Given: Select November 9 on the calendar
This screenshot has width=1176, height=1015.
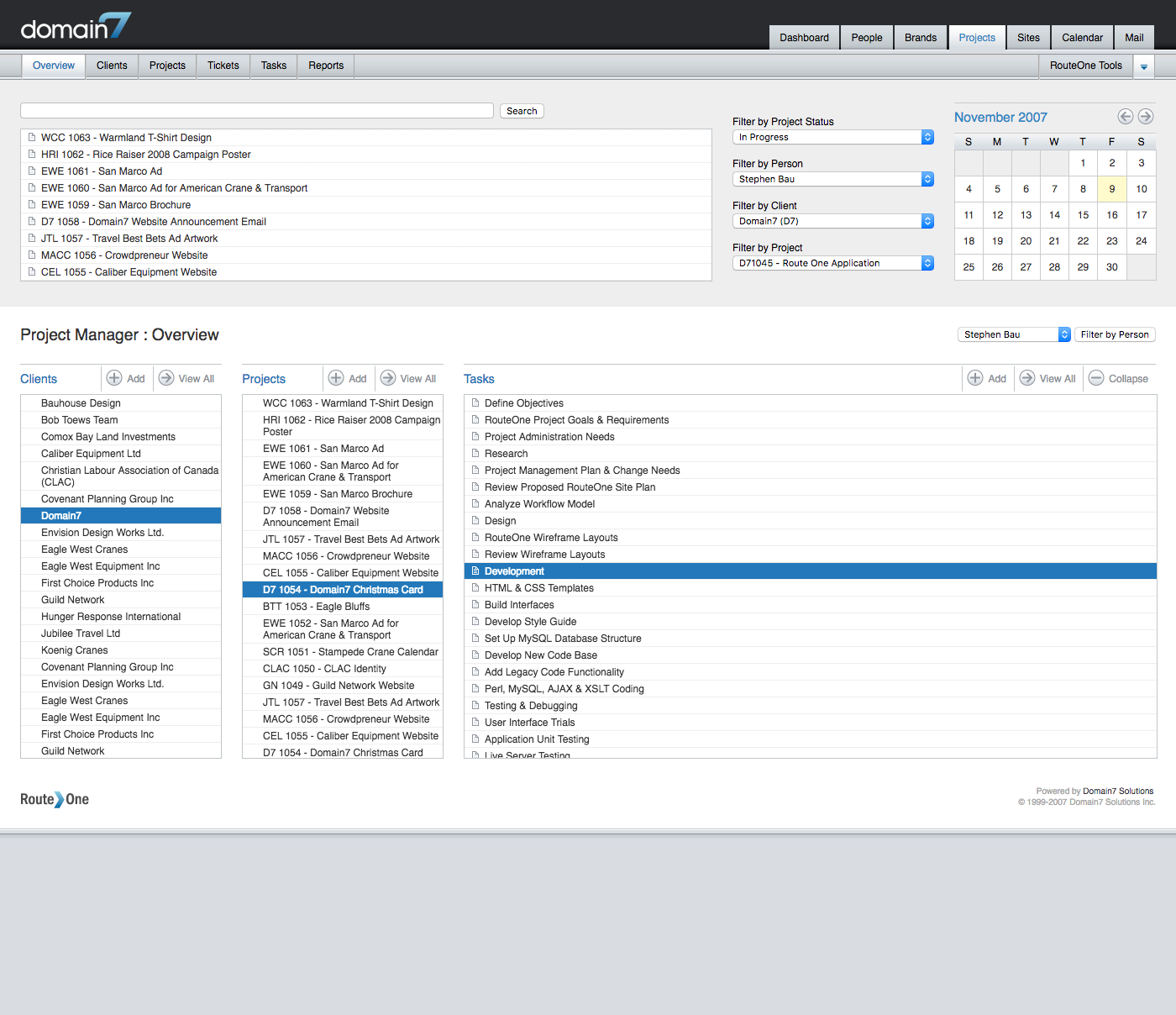Looking at the screenshot, I should 1111,189.
